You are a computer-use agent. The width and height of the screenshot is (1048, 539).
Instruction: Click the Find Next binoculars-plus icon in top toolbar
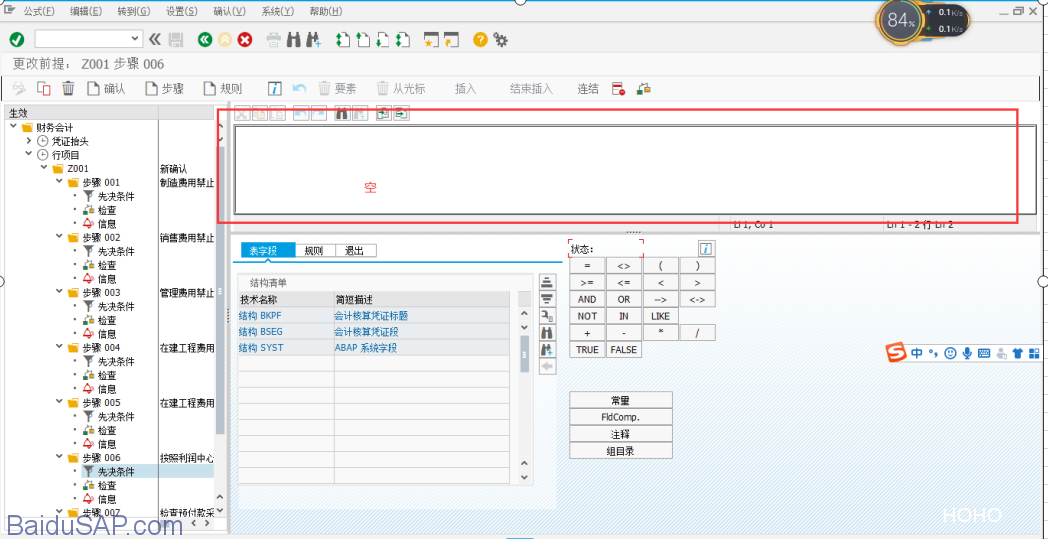(313, 40)
